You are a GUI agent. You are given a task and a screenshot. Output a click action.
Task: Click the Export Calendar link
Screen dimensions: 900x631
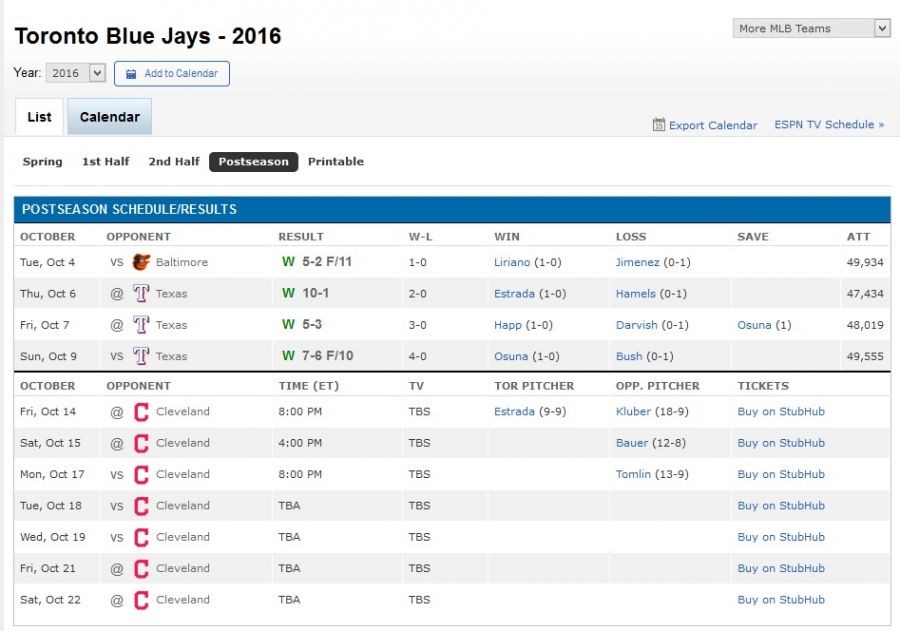pyautogui.click(x=713, y=125)
